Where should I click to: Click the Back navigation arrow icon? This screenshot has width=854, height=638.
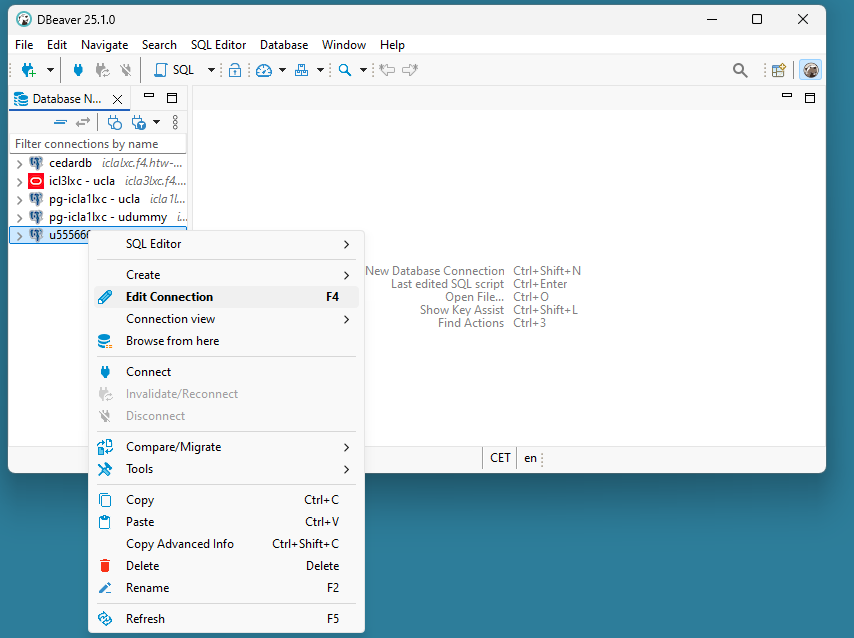click(387, 70)
